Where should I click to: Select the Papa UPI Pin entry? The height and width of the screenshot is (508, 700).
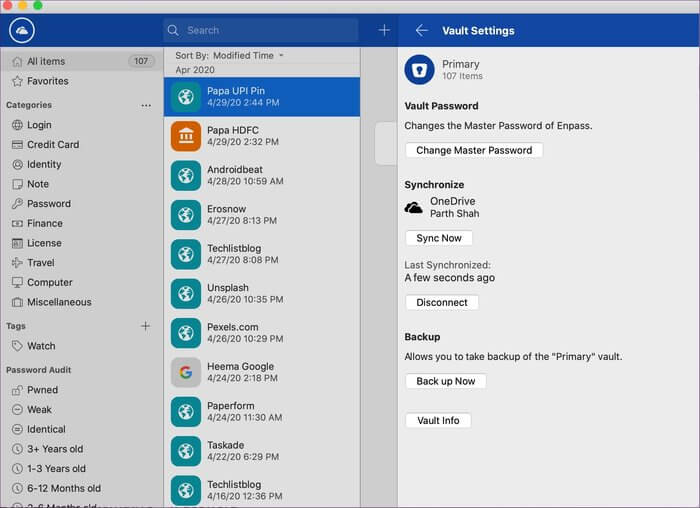(x=262, y=97)
